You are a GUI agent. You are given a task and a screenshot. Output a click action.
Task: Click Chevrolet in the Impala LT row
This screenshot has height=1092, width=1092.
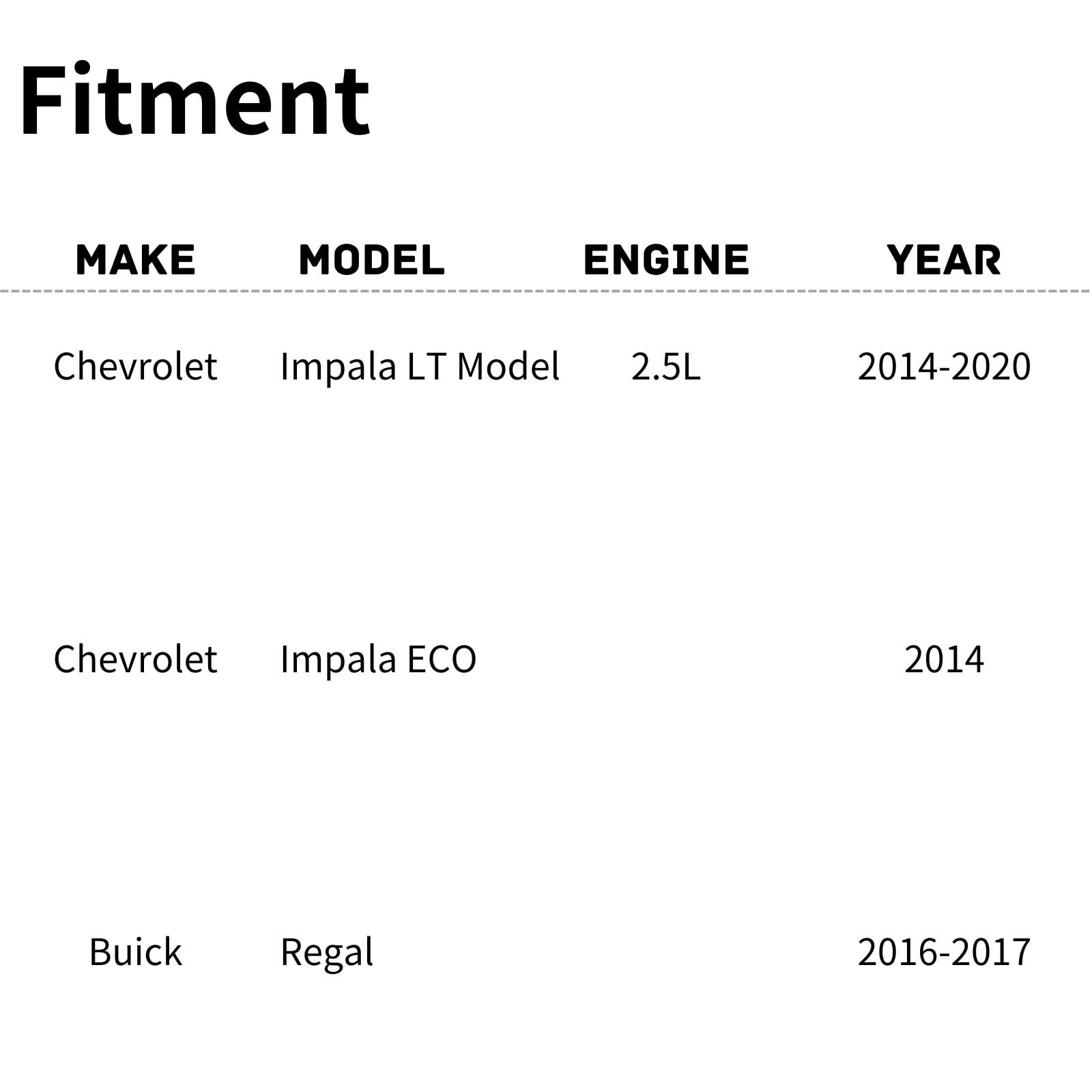click(x=135, y=367)
